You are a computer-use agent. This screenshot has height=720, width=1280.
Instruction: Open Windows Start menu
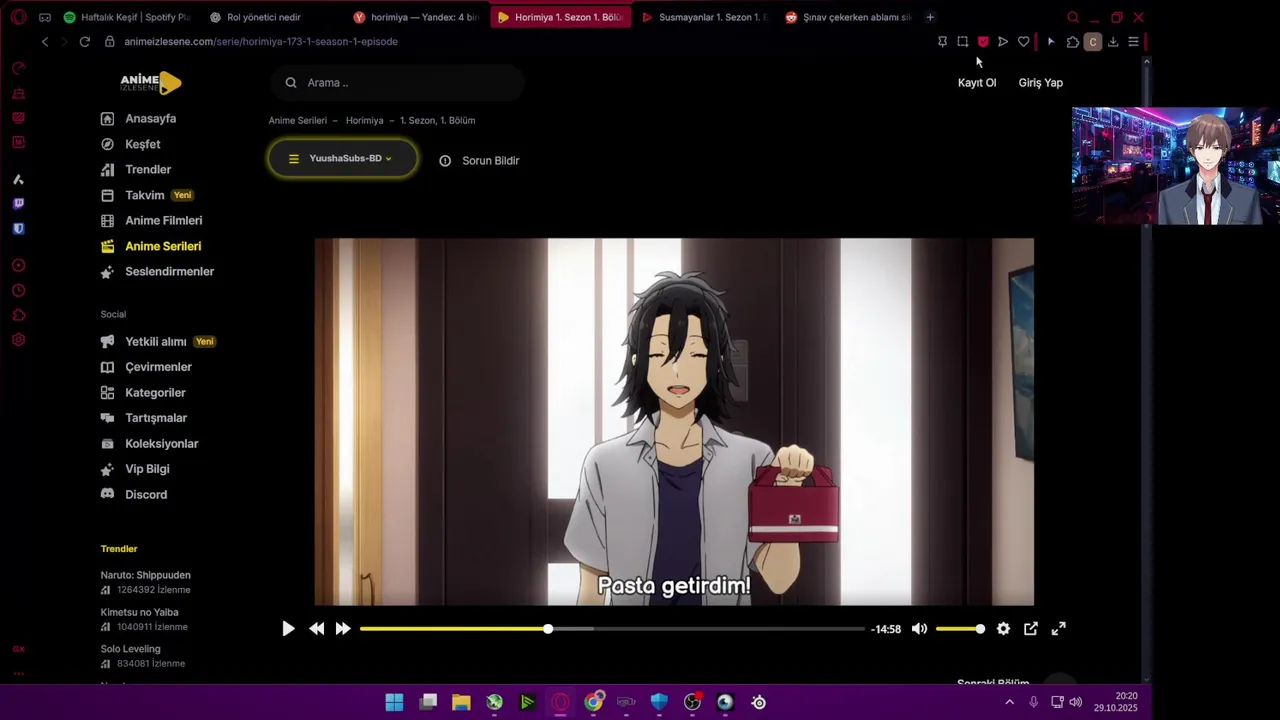tap(395, 702)
